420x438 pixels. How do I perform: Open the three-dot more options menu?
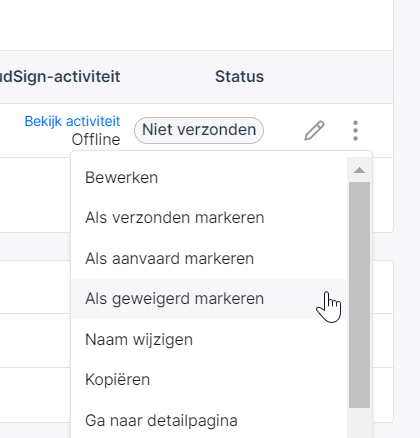click(x=355, y=130)
